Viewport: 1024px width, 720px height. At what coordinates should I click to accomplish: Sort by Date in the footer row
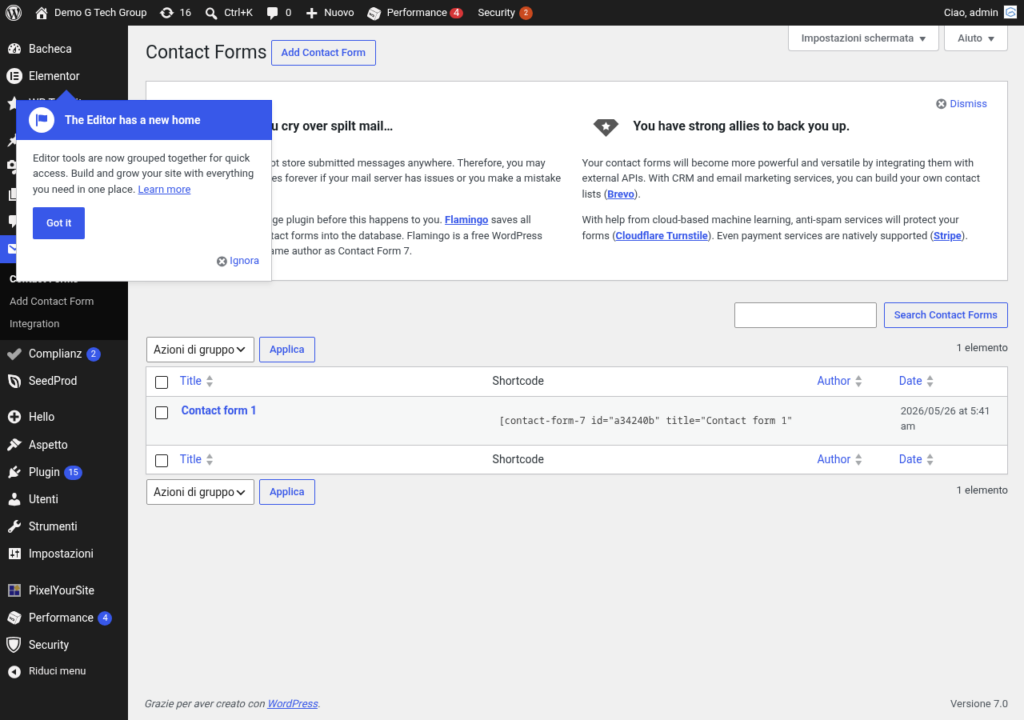click(x=916, y=459)
